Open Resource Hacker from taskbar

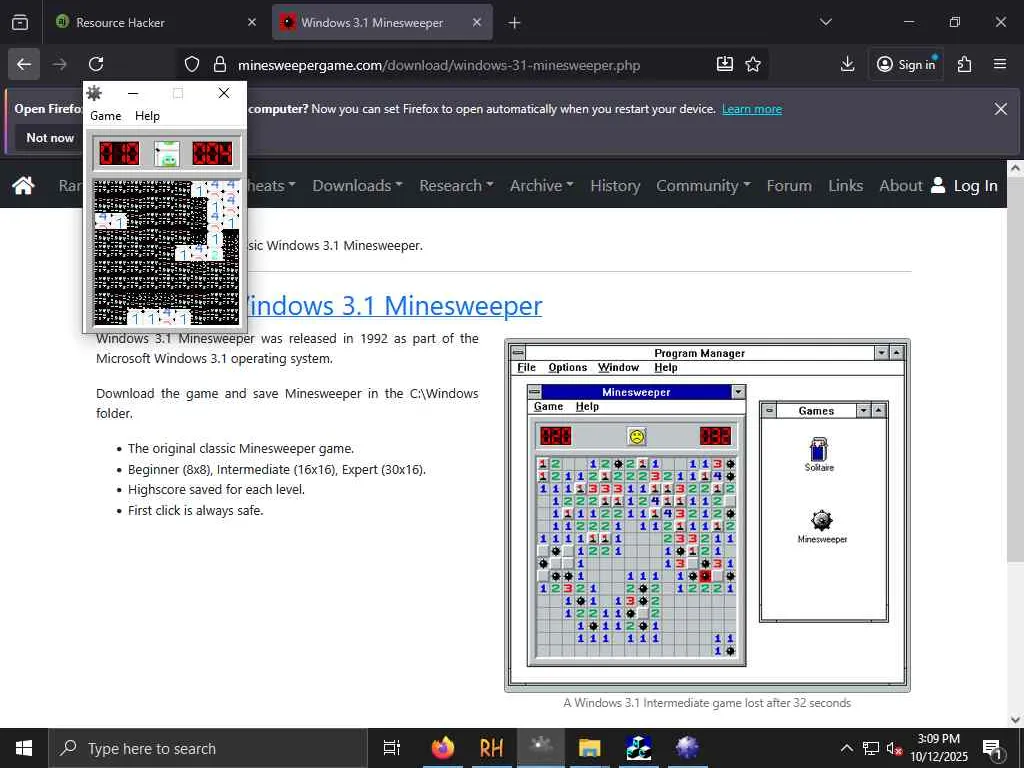(492, 748)
